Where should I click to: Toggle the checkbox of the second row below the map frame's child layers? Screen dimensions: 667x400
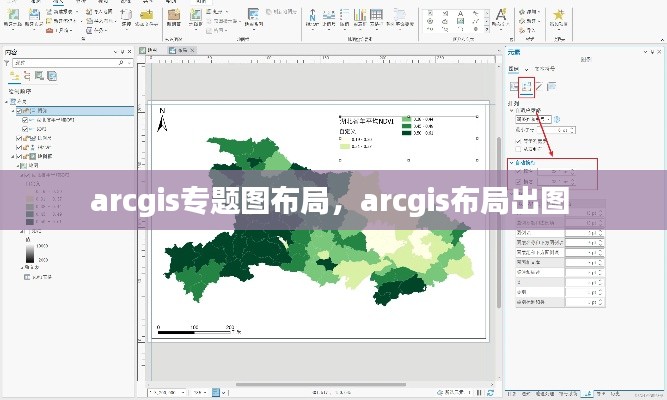19,147
